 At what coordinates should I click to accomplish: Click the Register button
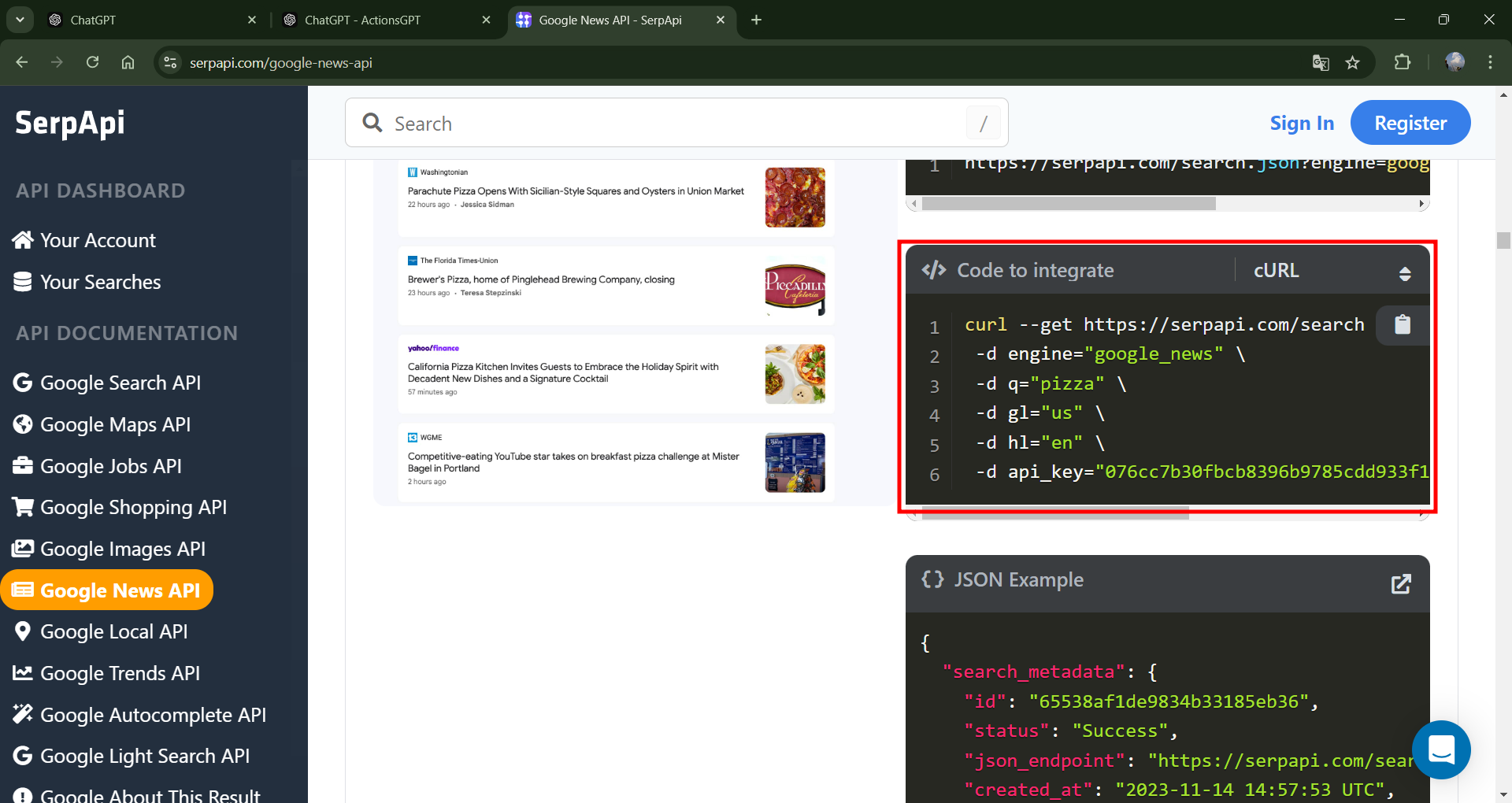(1410, 123)
